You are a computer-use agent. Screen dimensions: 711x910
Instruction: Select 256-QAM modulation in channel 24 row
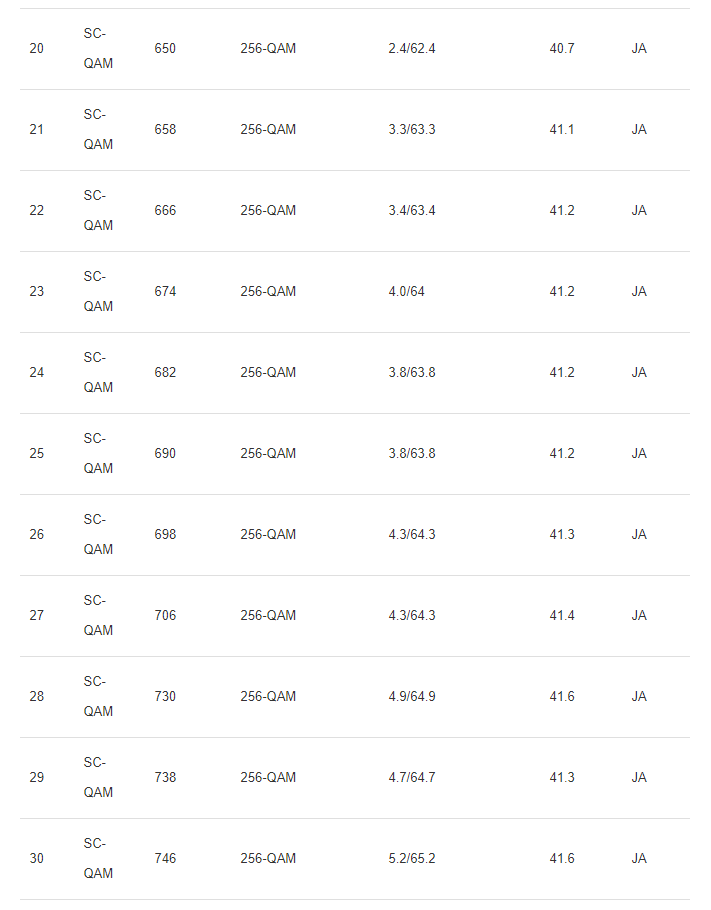(x=268, y=373)
